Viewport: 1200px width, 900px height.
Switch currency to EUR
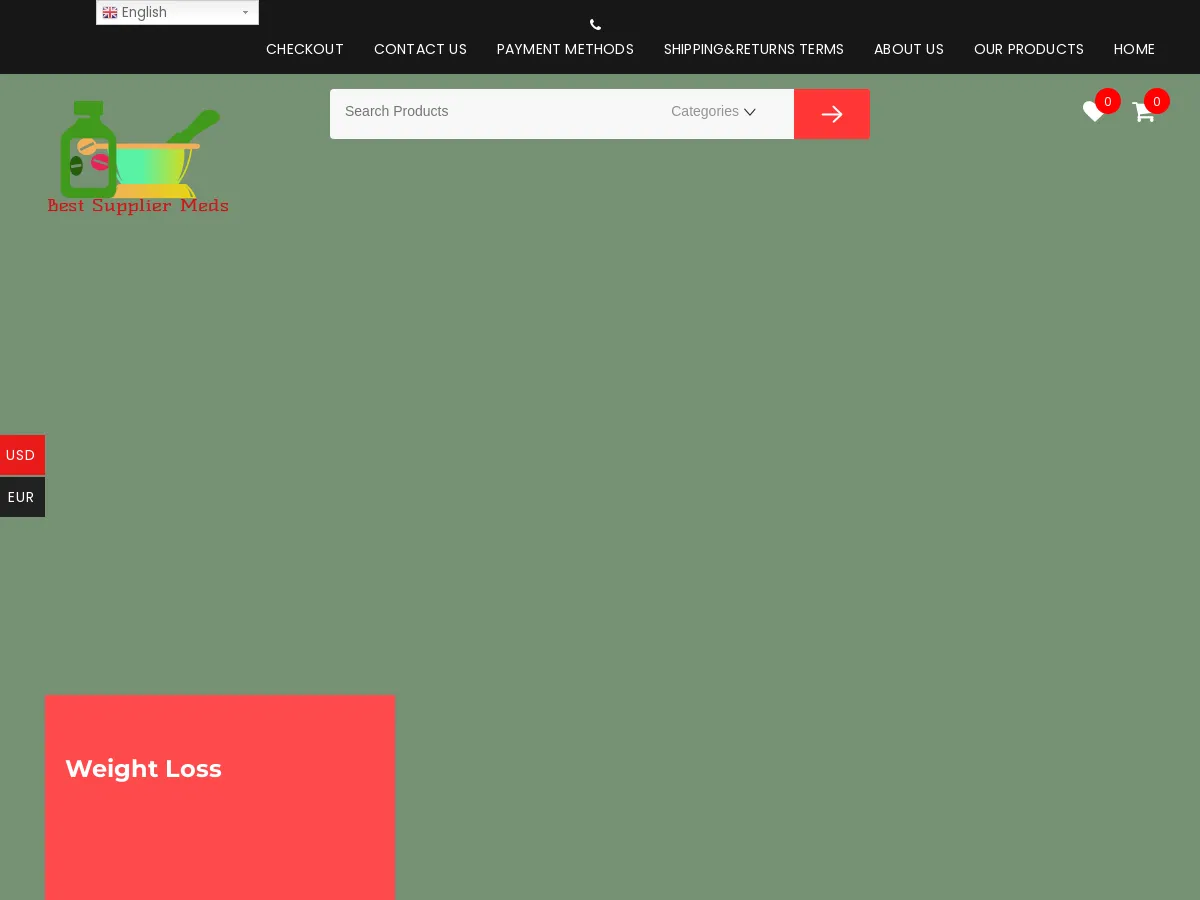pos(21,497)
